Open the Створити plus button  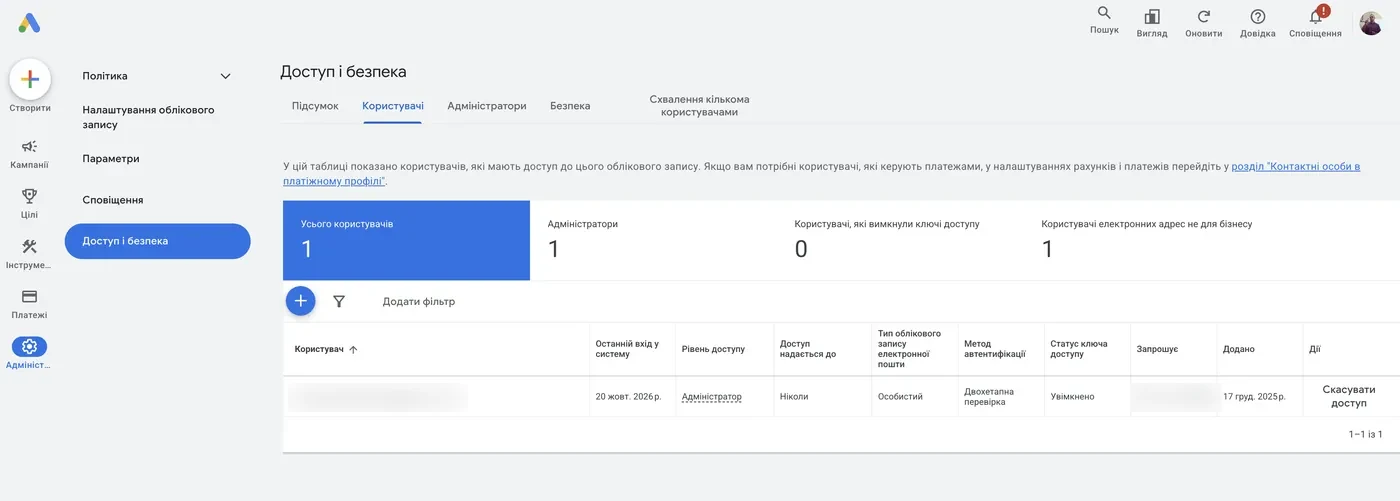(30, 79)
